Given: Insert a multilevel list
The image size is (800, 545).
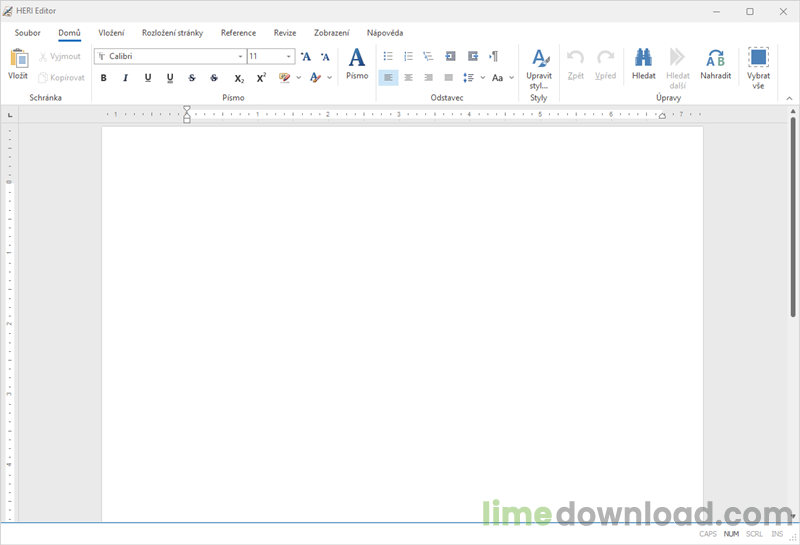Looking at the screenshot, I should pyautogui.click(x=428, y=56).
